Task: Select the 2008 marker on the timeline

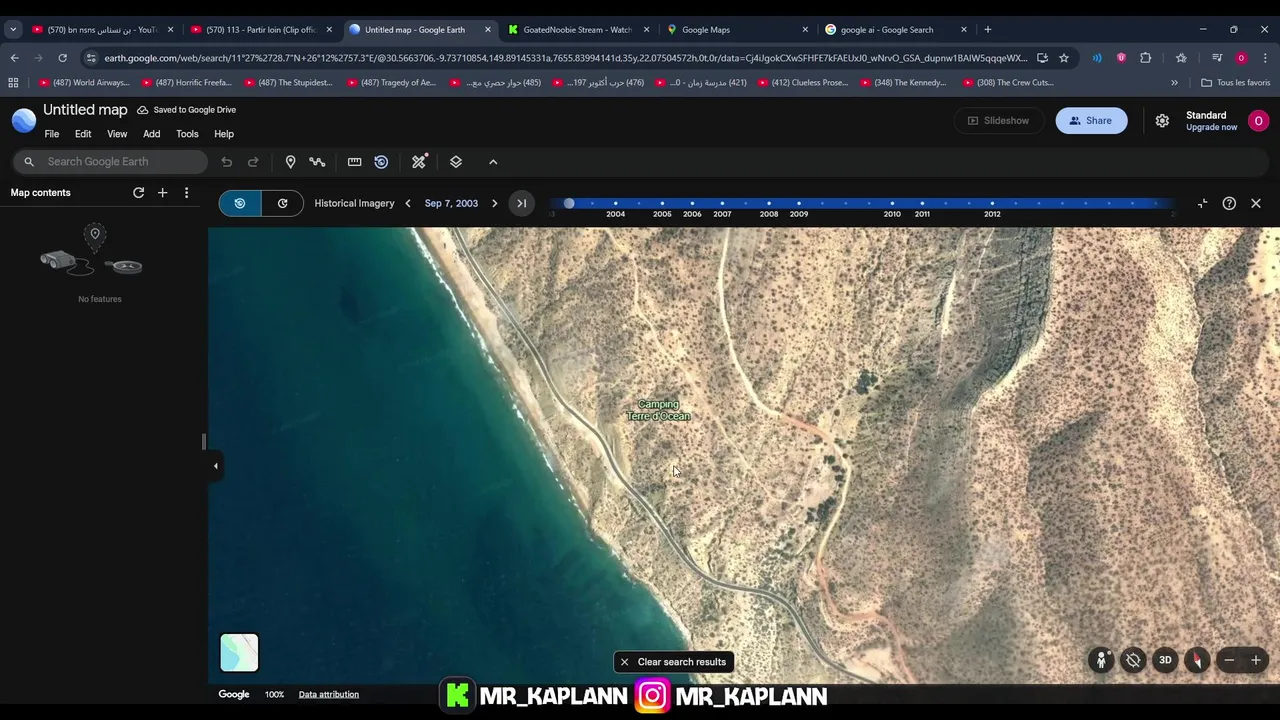Action: click(x=768, y=204)
